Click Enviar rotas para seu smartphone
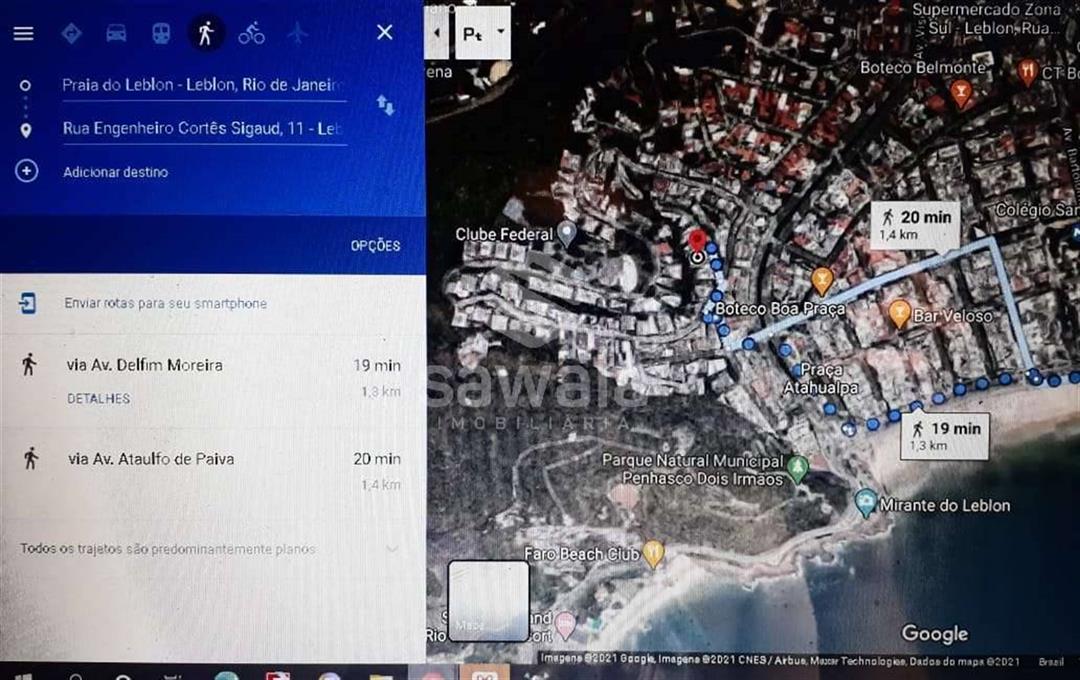1080x680 pixels. pos(165,303)
